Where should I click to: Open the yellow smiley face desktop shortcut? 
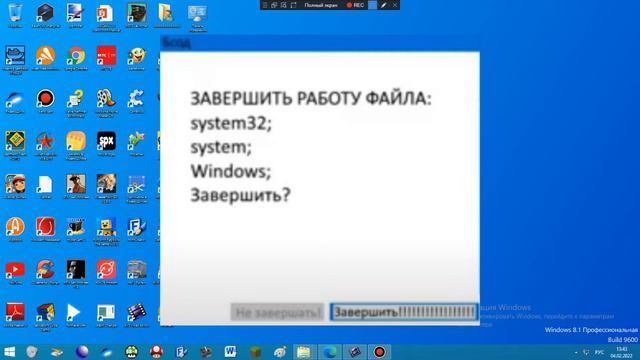[136, 56]
